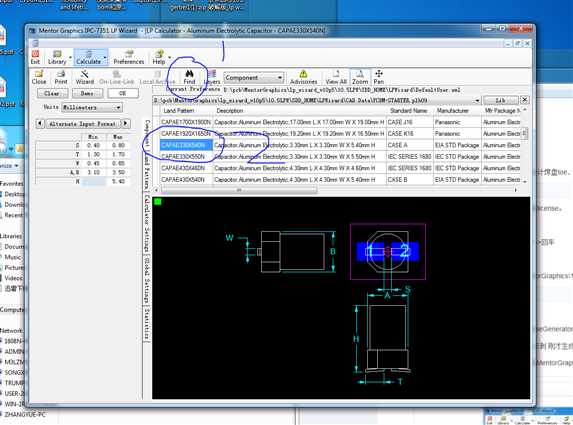Image resolution: width=573 pixels, height=425 pixels.
Task: Activate the Pan tool icon
Action: click(x=379, y=77)
